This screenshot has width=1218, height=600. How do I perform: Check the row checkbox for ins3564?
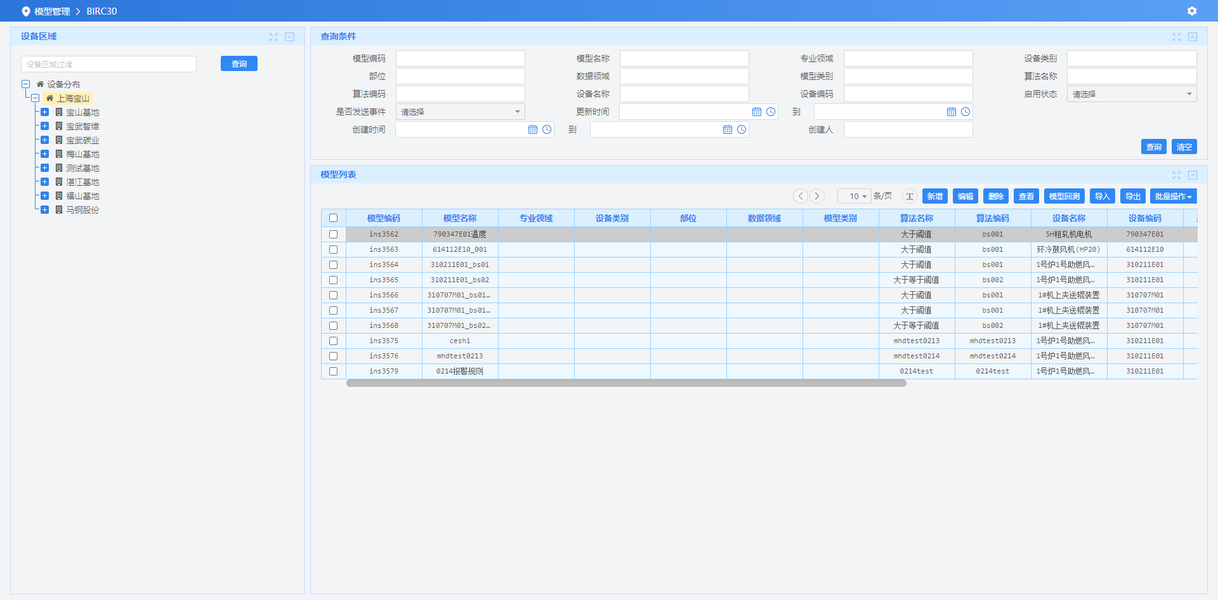click(333, 265)
